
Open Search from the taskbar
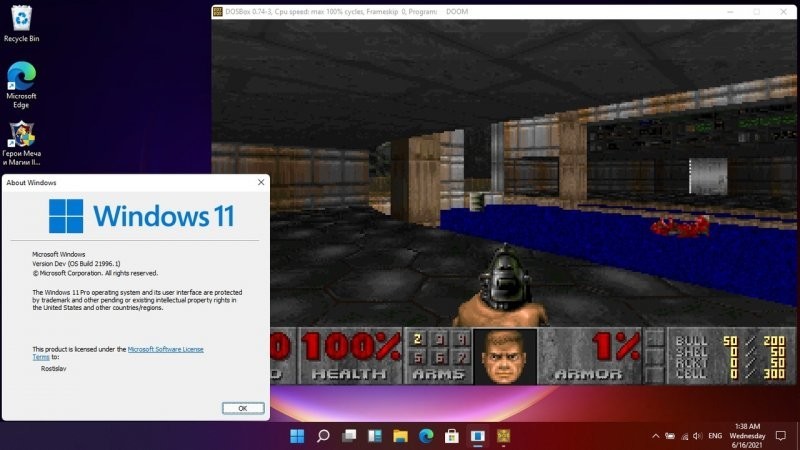tap(323, 436)
